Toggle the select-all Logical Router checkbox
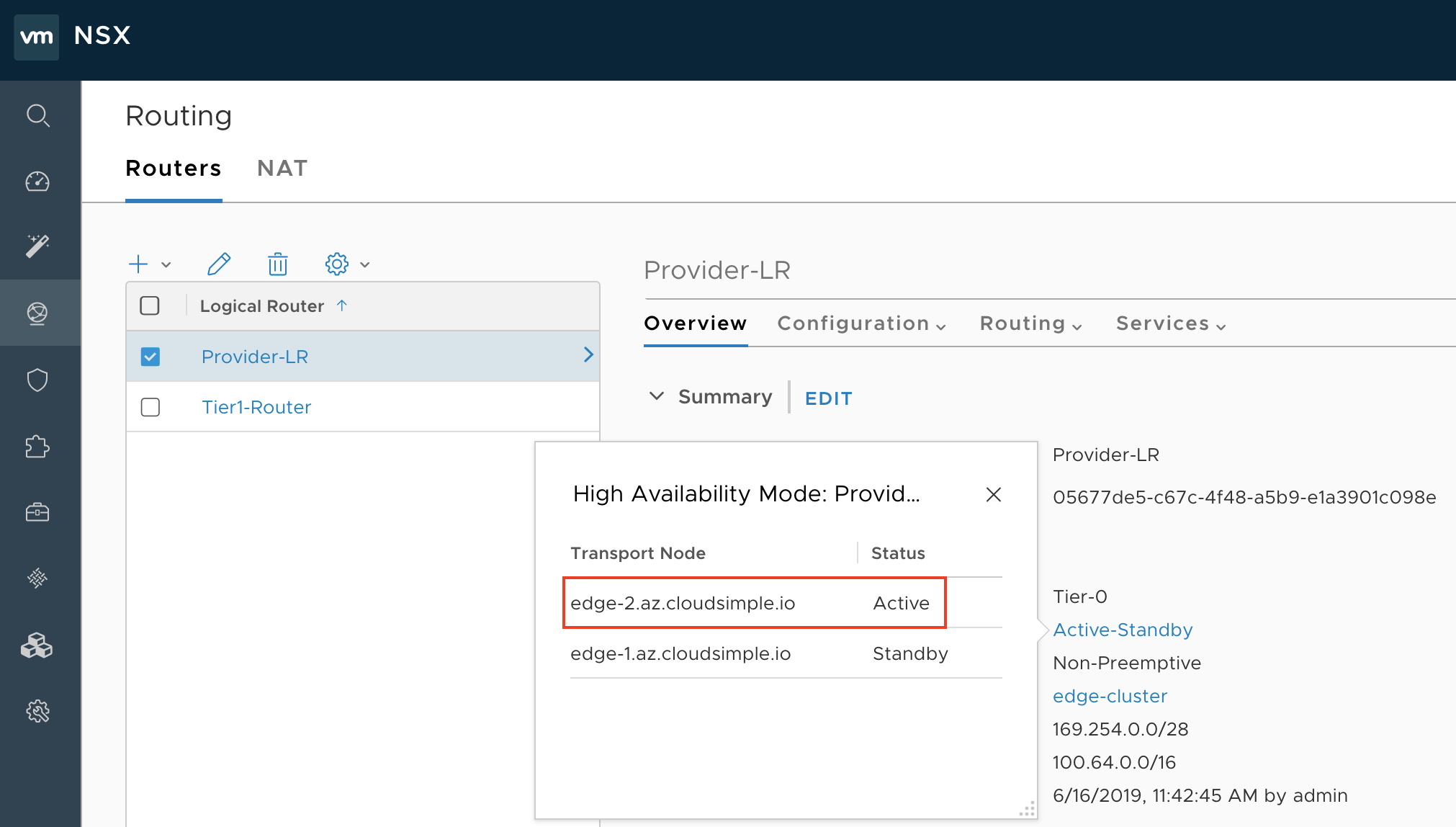Viewport: 1456px width, 827px height. 150,305
